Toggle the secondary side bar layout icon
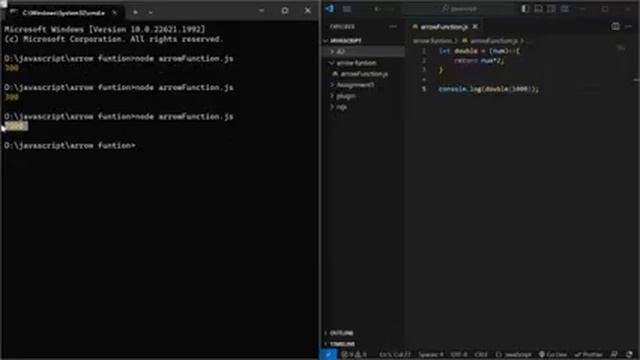 551,9
